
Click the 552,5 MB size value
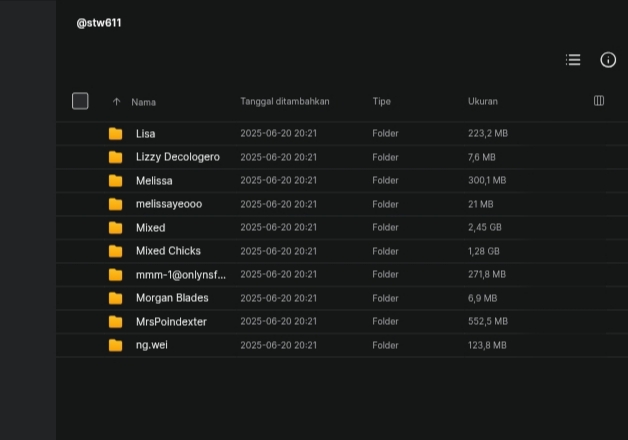[488, 321]
